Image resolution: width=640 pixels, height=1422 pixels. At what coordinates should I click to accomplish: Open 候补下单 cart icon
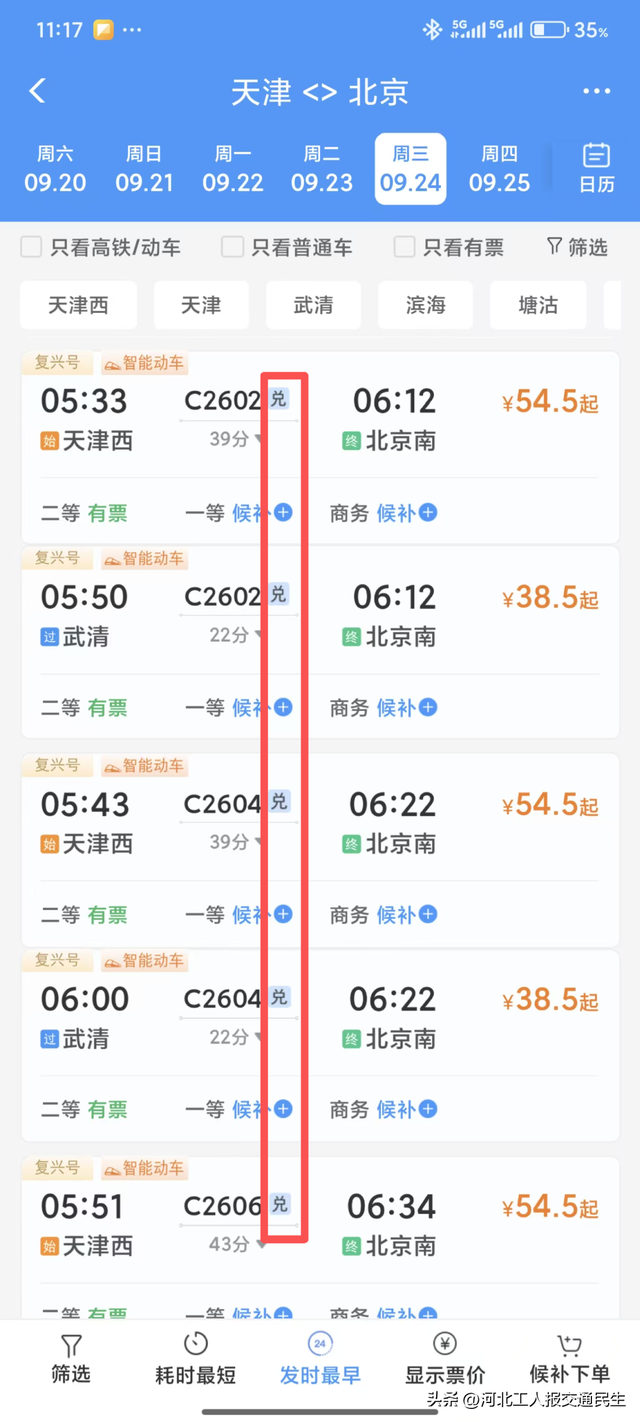point(569,1345)
